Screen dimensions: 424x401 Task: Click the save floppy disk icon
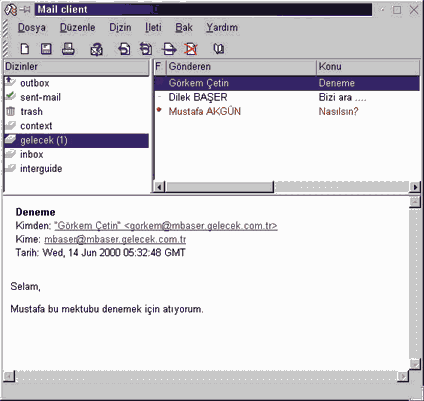click(46, 49)
